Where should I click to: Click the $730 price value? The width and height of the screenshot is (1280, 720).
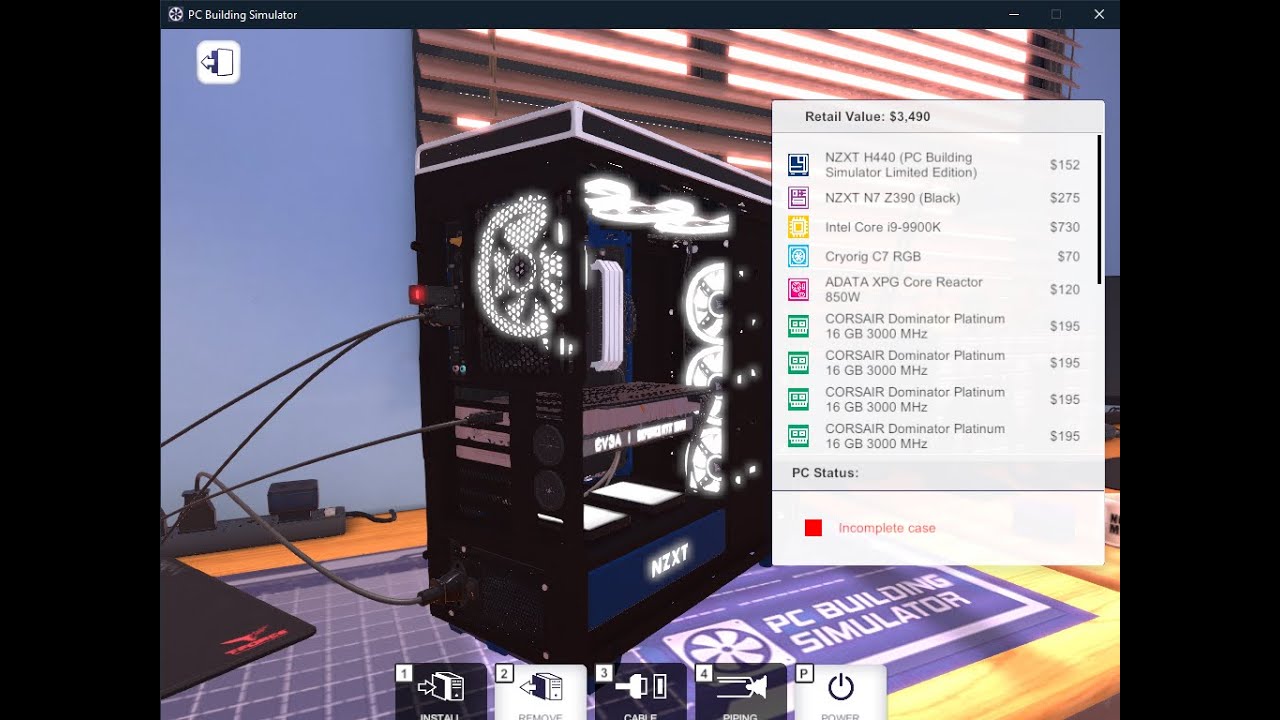pos(1065,227)
